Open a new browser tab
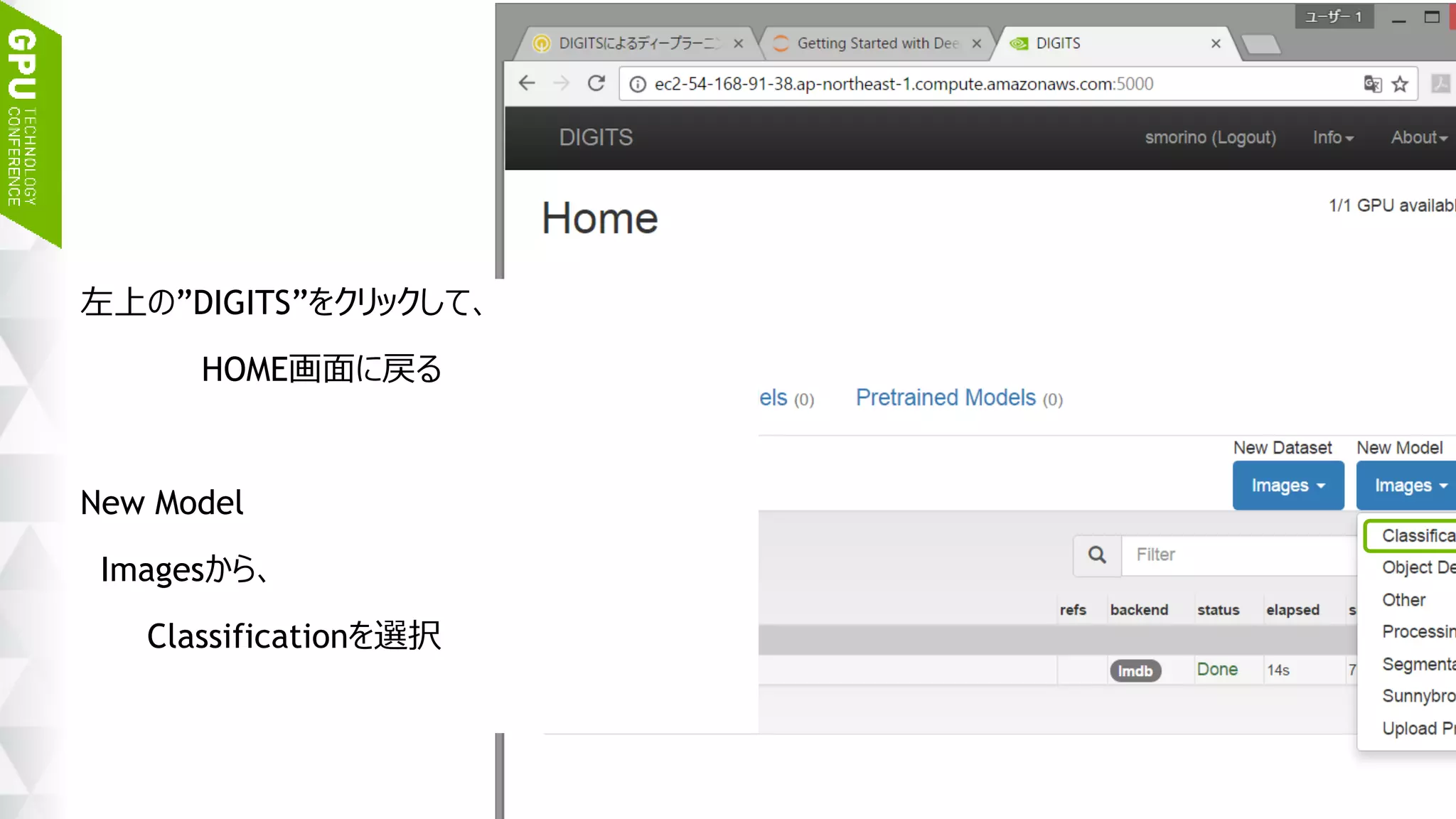The height and width of the screenshot is (819, 1456). coord(1262,45)
